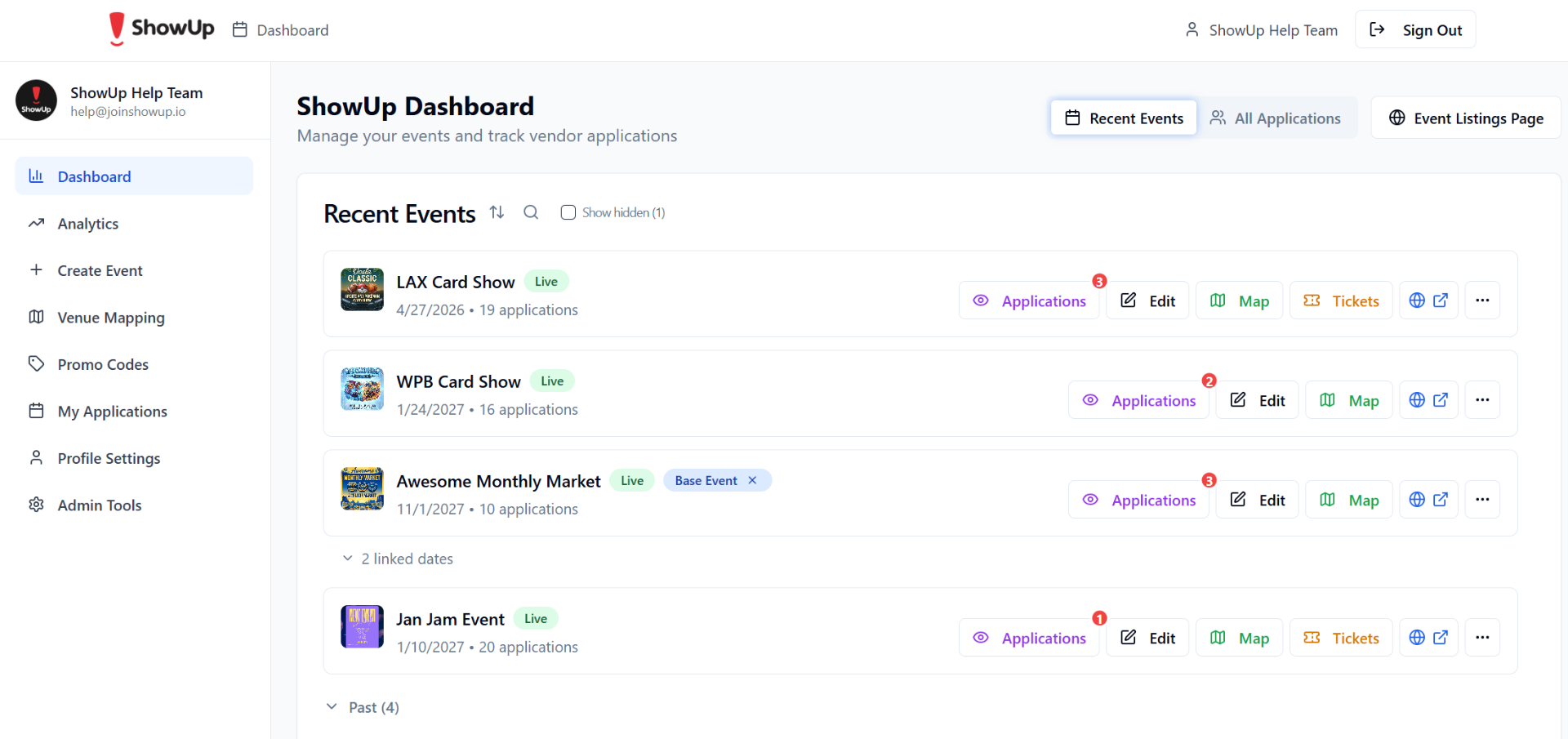Click the LAX Card Show title
Image resolution: width=1568 pixels, height=739 pixels.
click(456, 282)
